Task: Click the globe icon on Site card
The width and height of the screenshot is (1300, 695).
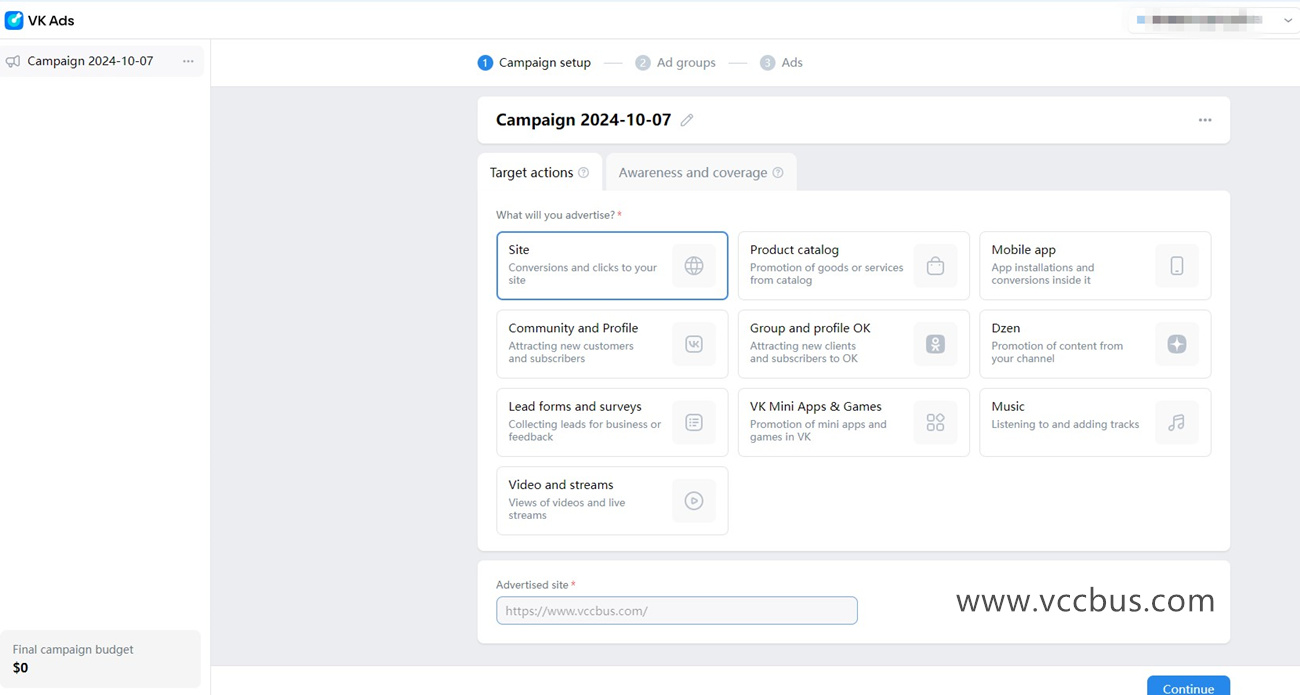Action: [x=693, y=266]
